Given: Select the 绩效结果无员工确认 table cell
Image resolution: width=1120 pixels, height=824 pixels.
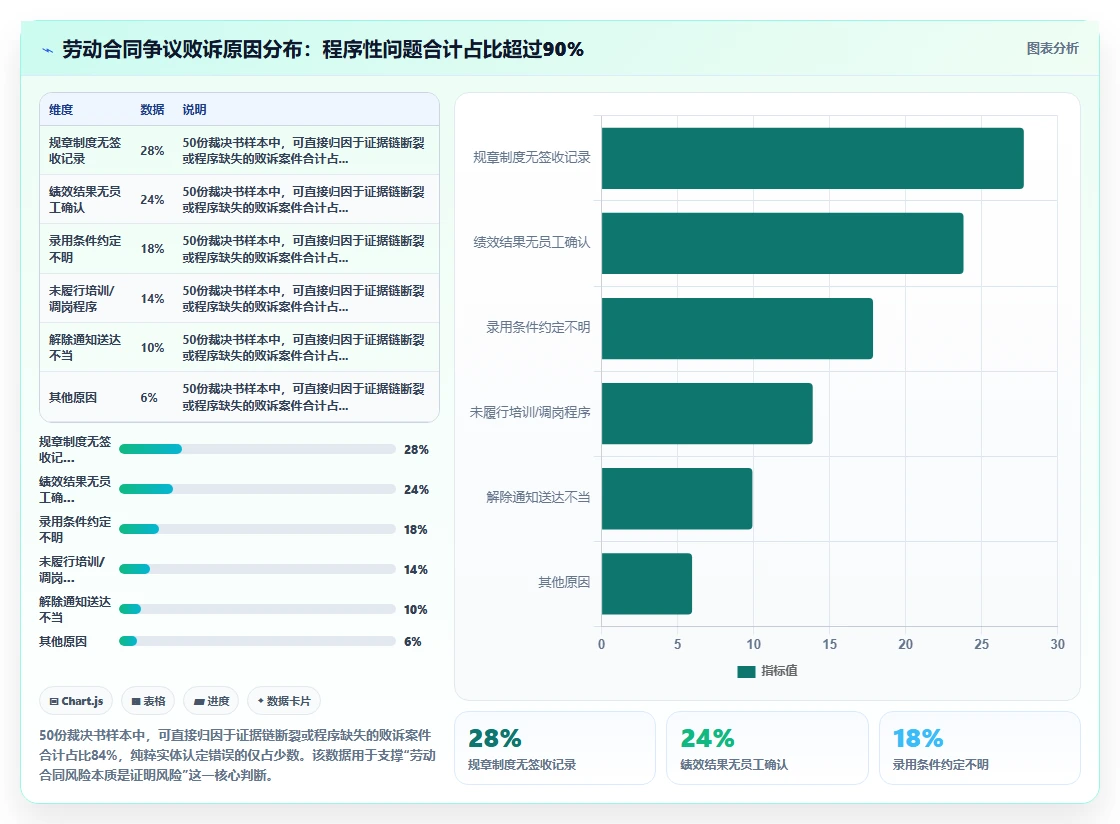Looking at the screenshot, I should [x=85, y=199].
